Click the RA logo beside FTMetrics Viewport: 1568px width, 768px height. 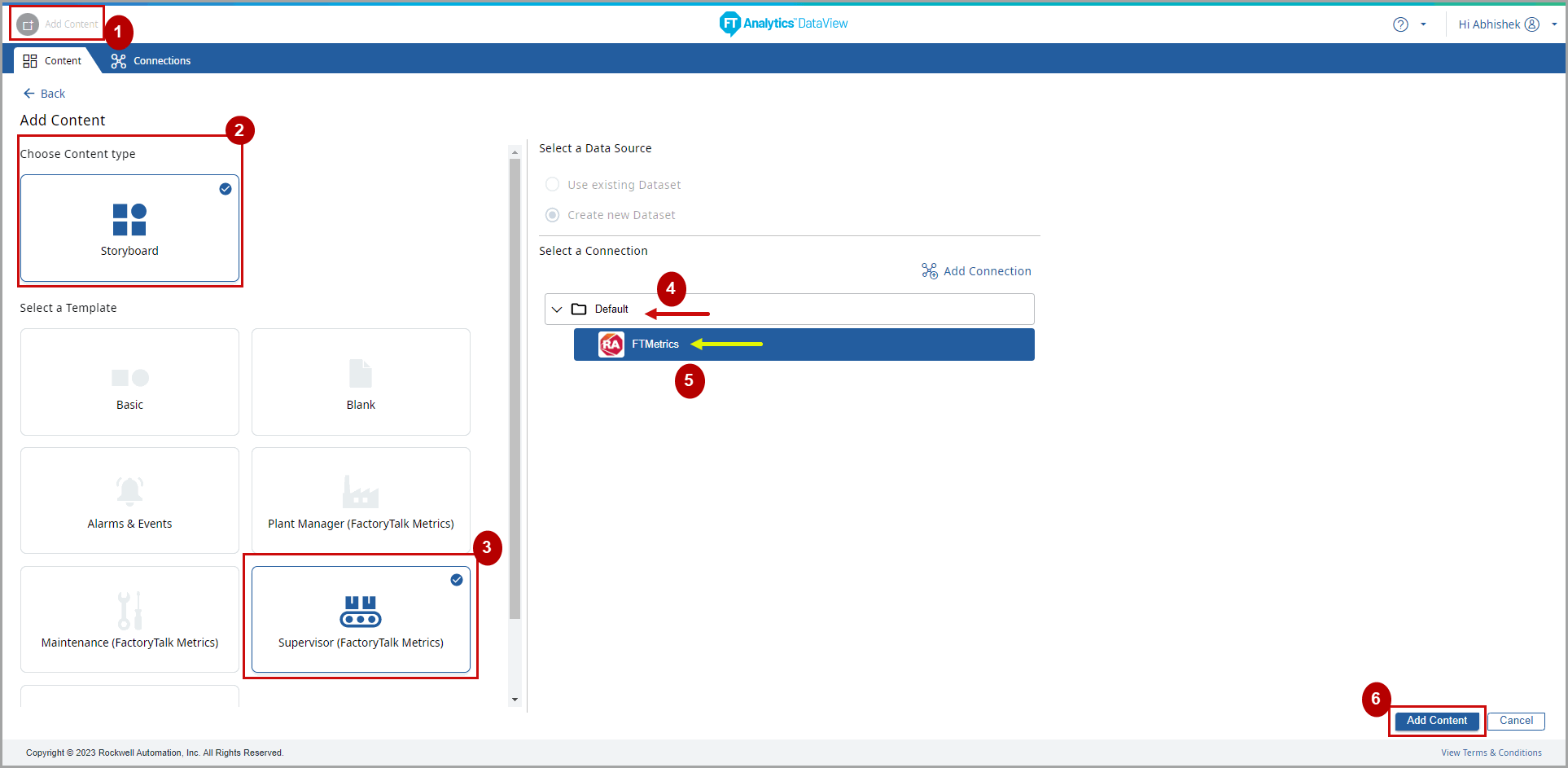click(x=611, y=345)
